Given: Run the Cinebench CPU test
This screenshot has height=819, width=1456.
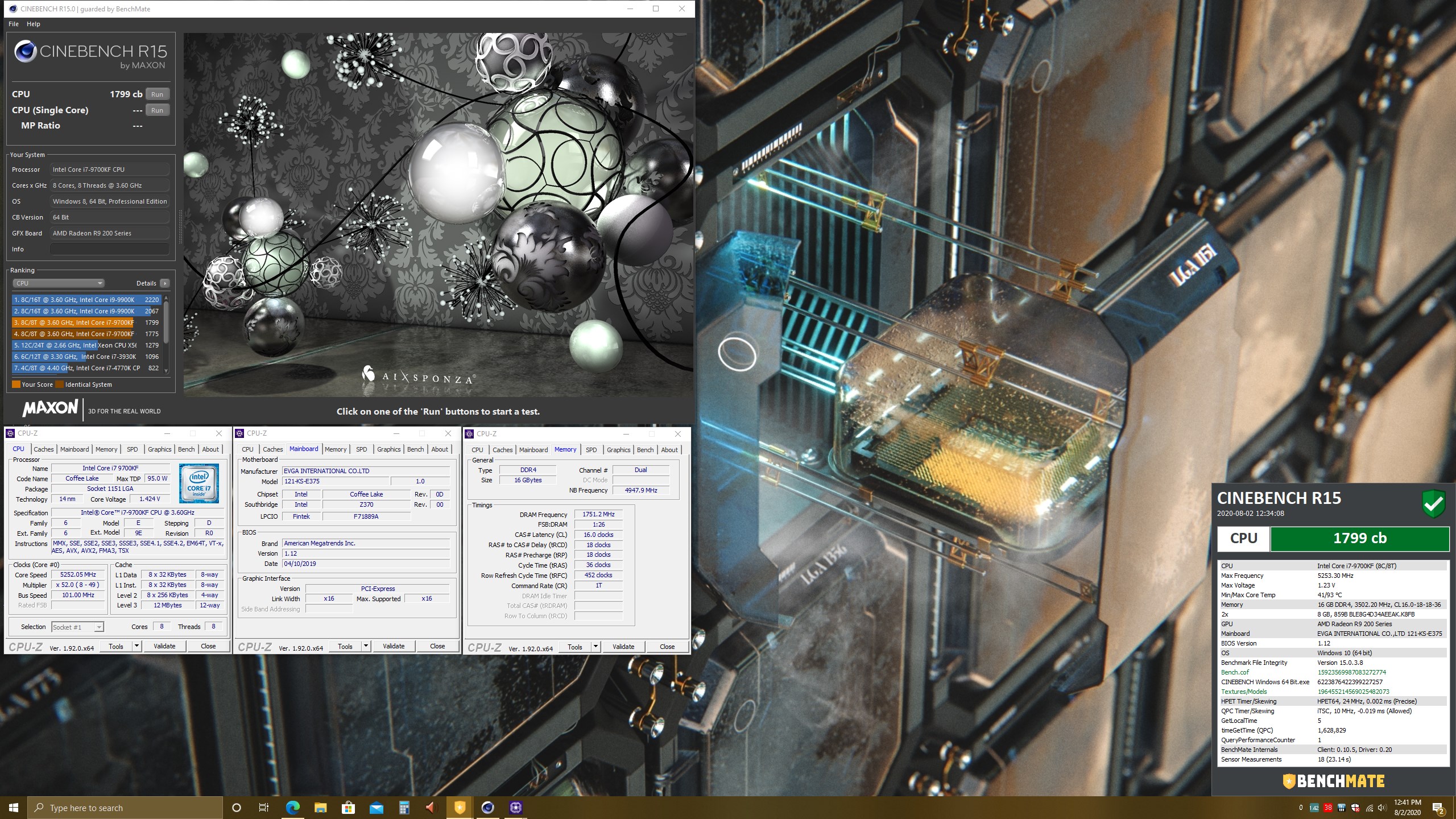Looking at the screenshot, I should point(158,94).
